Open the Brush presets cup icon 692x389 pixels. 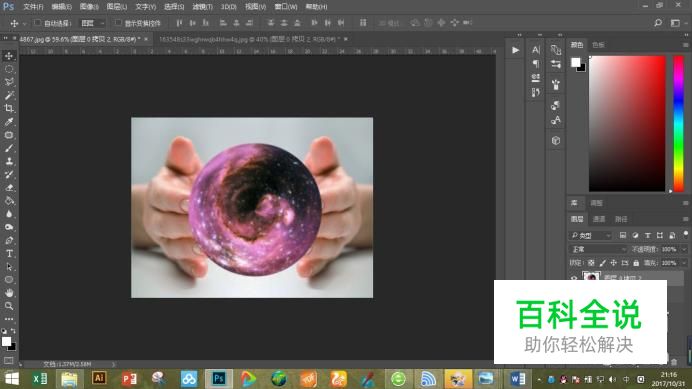(x=556, y=84)
